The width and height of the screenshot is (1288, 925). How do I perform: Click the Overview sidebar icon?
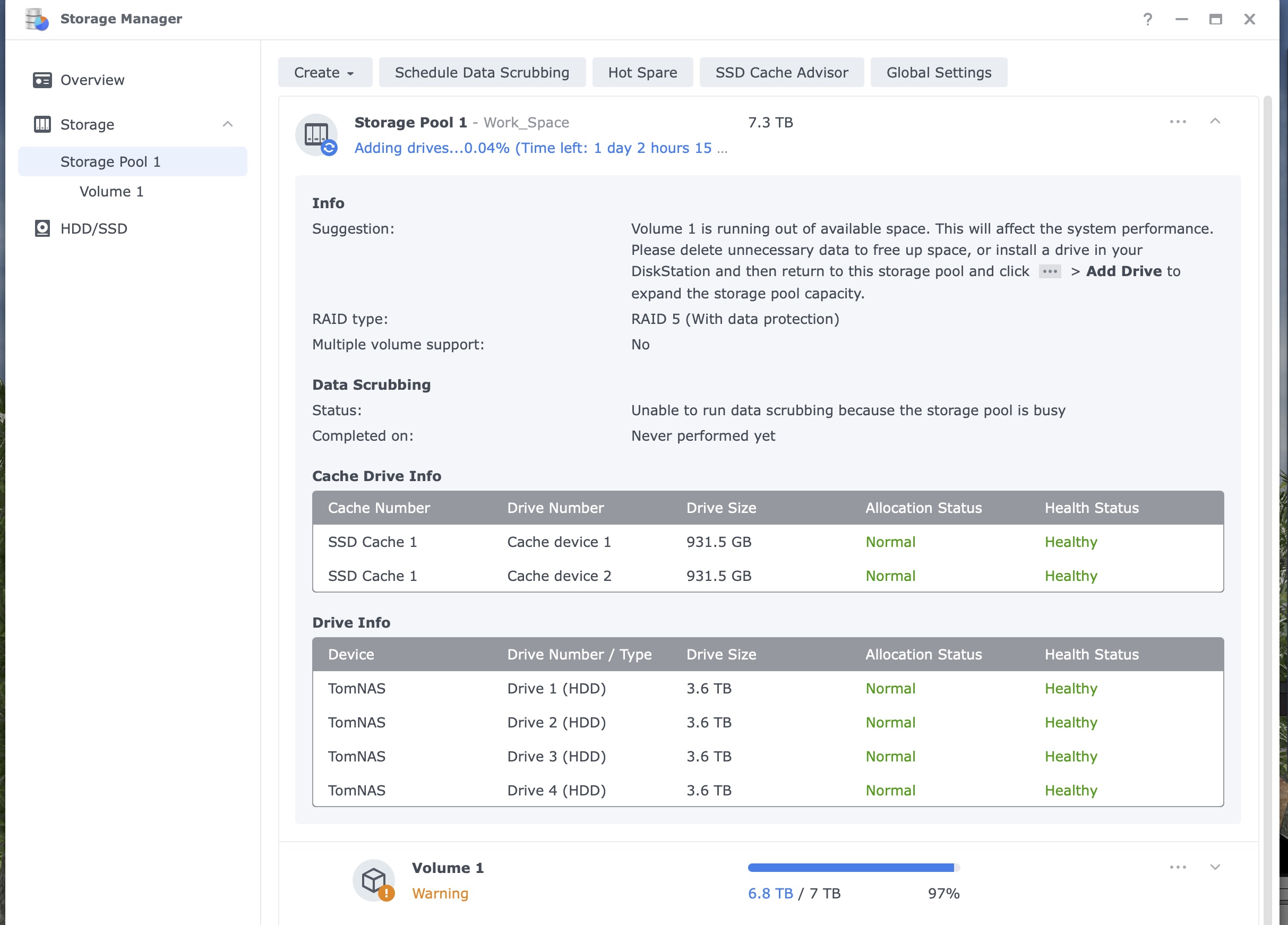(42, 80)
